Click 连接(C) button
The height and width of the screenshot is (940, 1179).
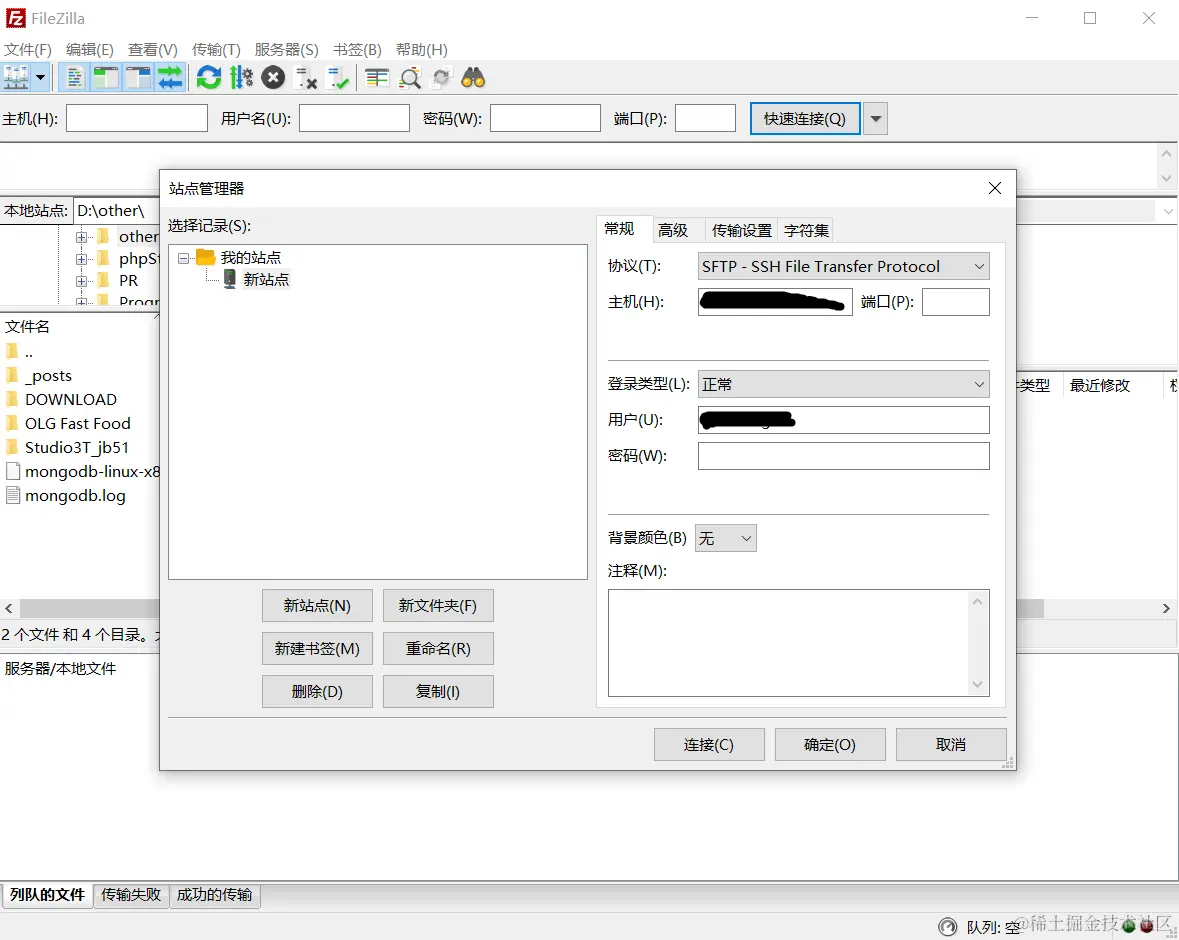coord(709,744)
